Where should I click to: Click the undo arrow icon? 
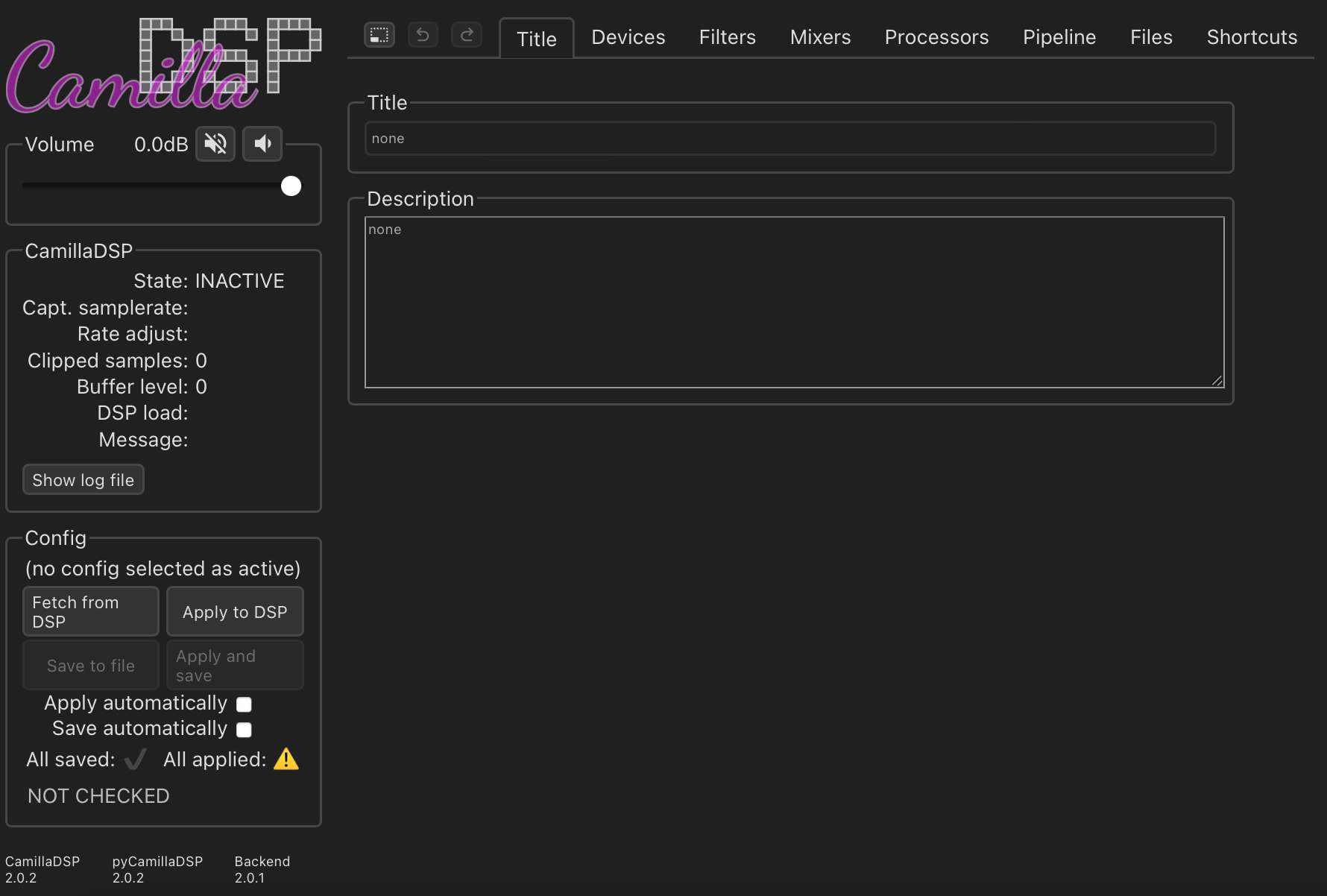click(423, 34)
